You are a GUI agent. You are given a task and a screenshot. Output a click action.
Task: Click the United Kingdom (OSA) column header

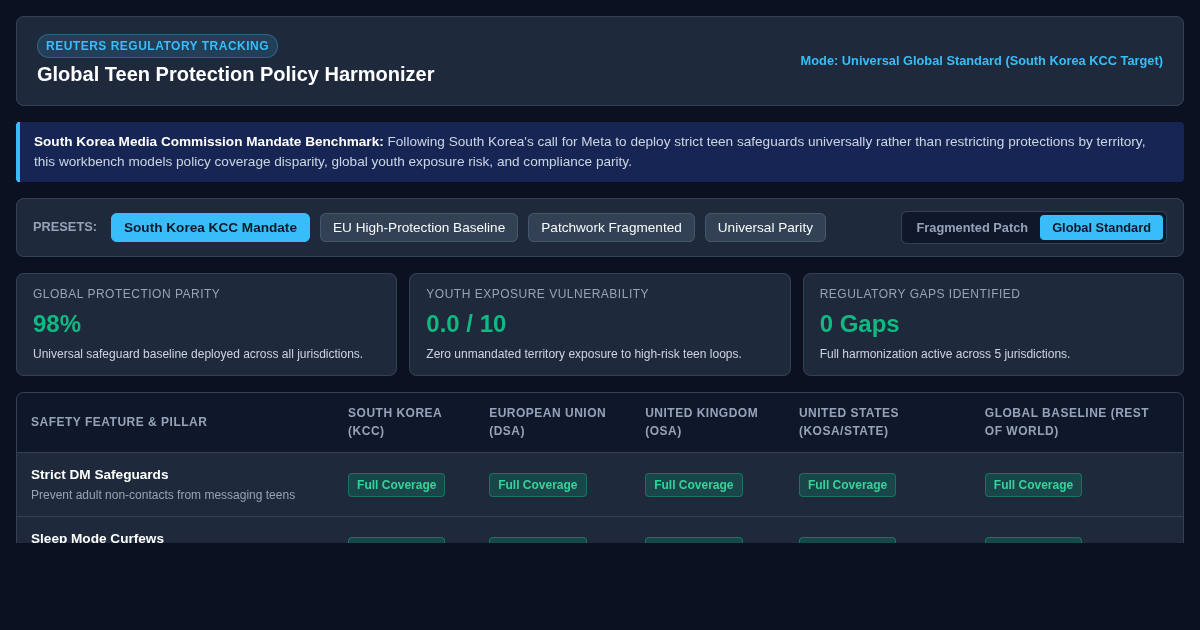tap(701, 422)
